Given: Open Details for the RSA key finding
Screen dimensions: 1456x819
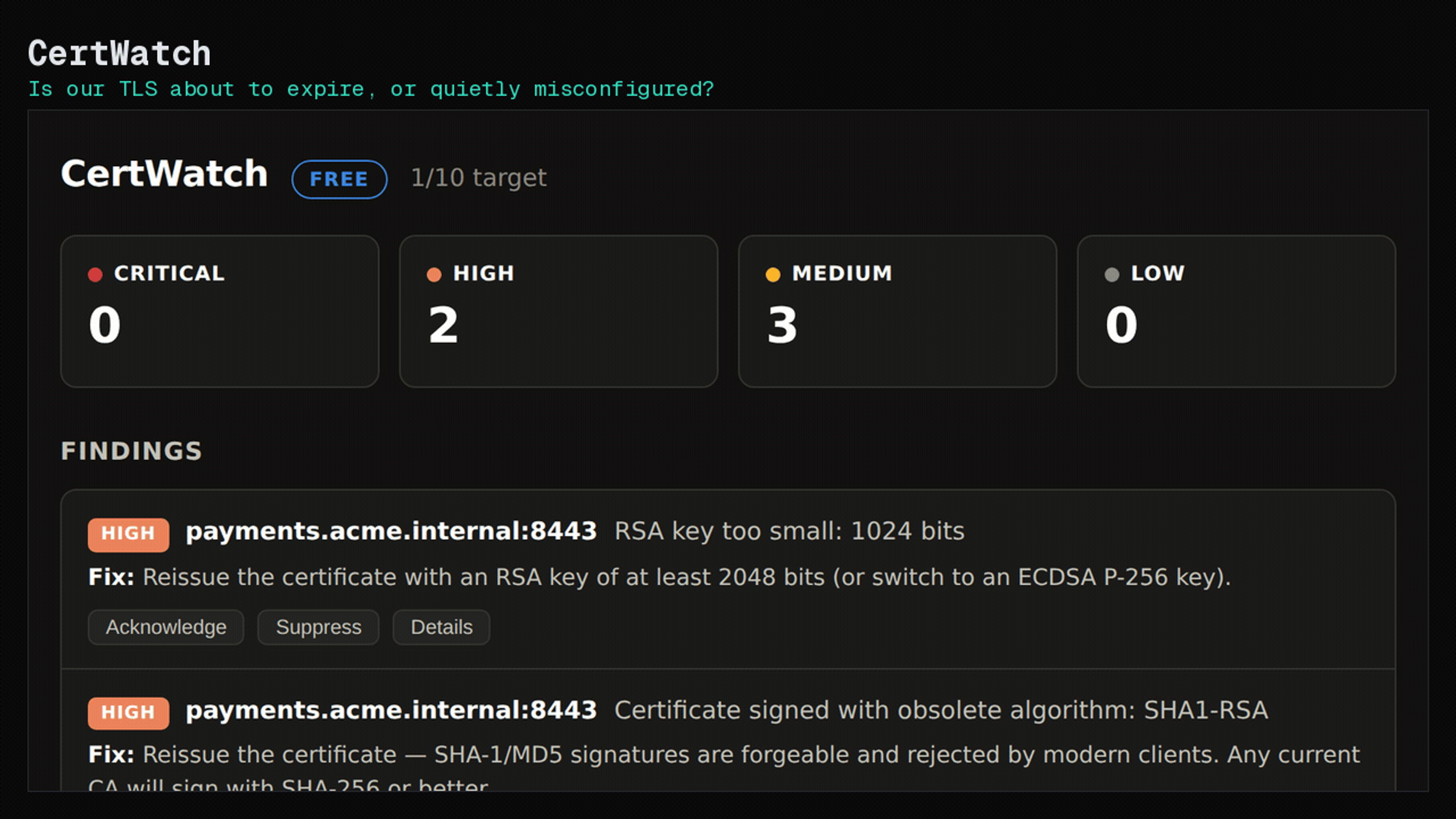Looking at the screenshot, I should tap(441, 627).
